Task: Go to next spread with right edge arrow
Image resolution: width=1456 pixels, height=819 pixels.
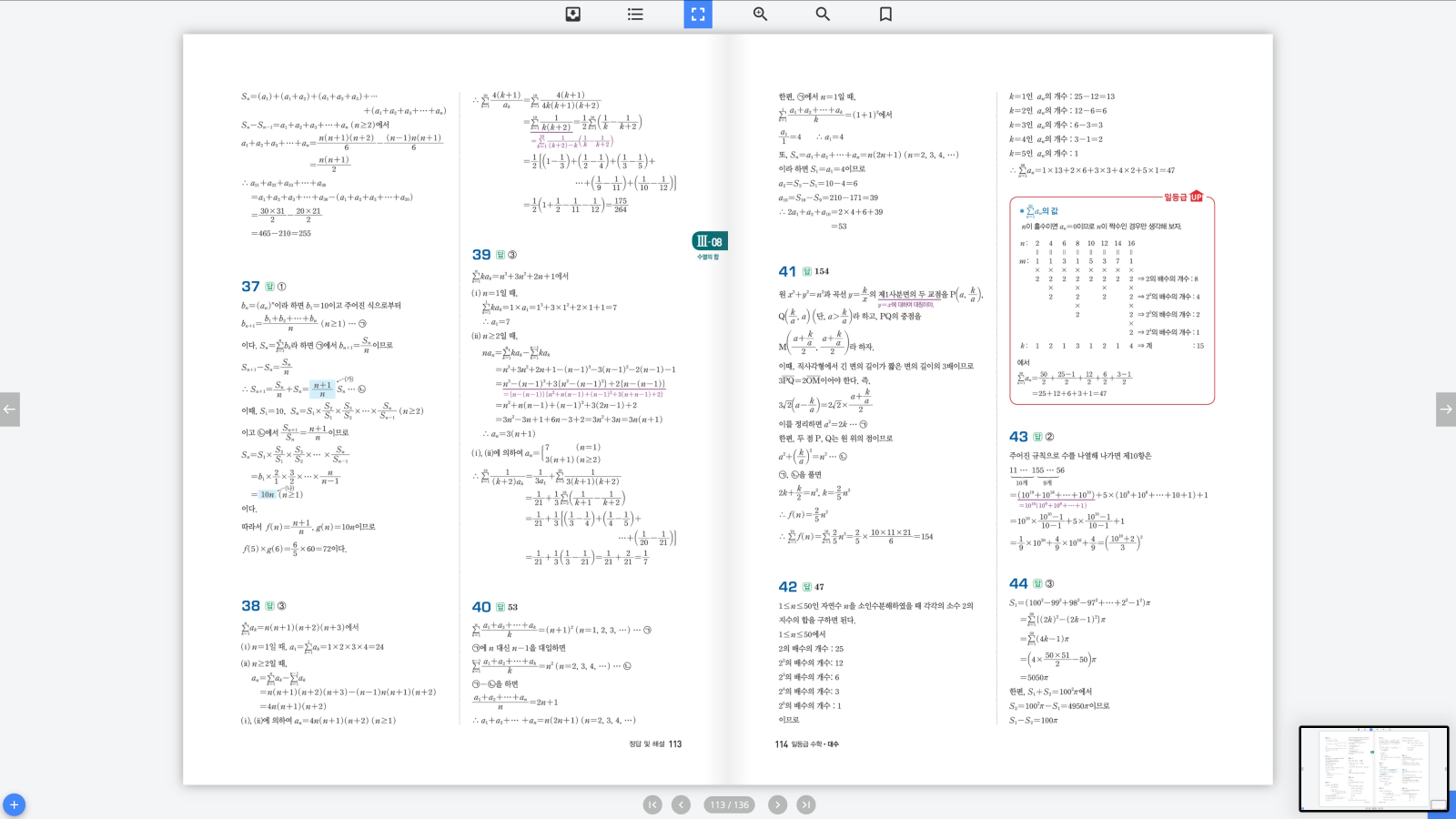Action: click(1445, 409)
